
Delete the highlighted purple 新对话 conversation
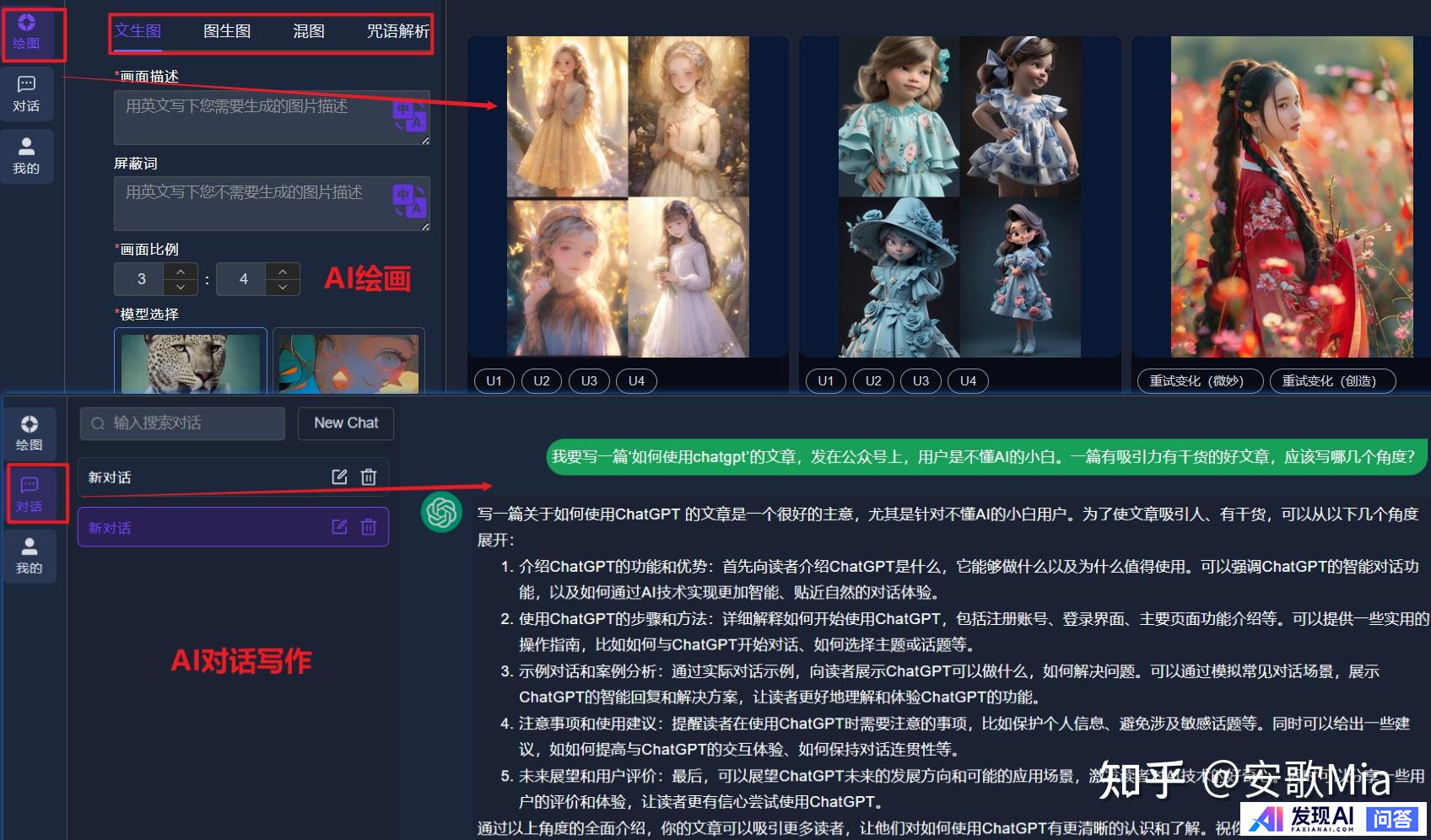(x=369, y=528)
